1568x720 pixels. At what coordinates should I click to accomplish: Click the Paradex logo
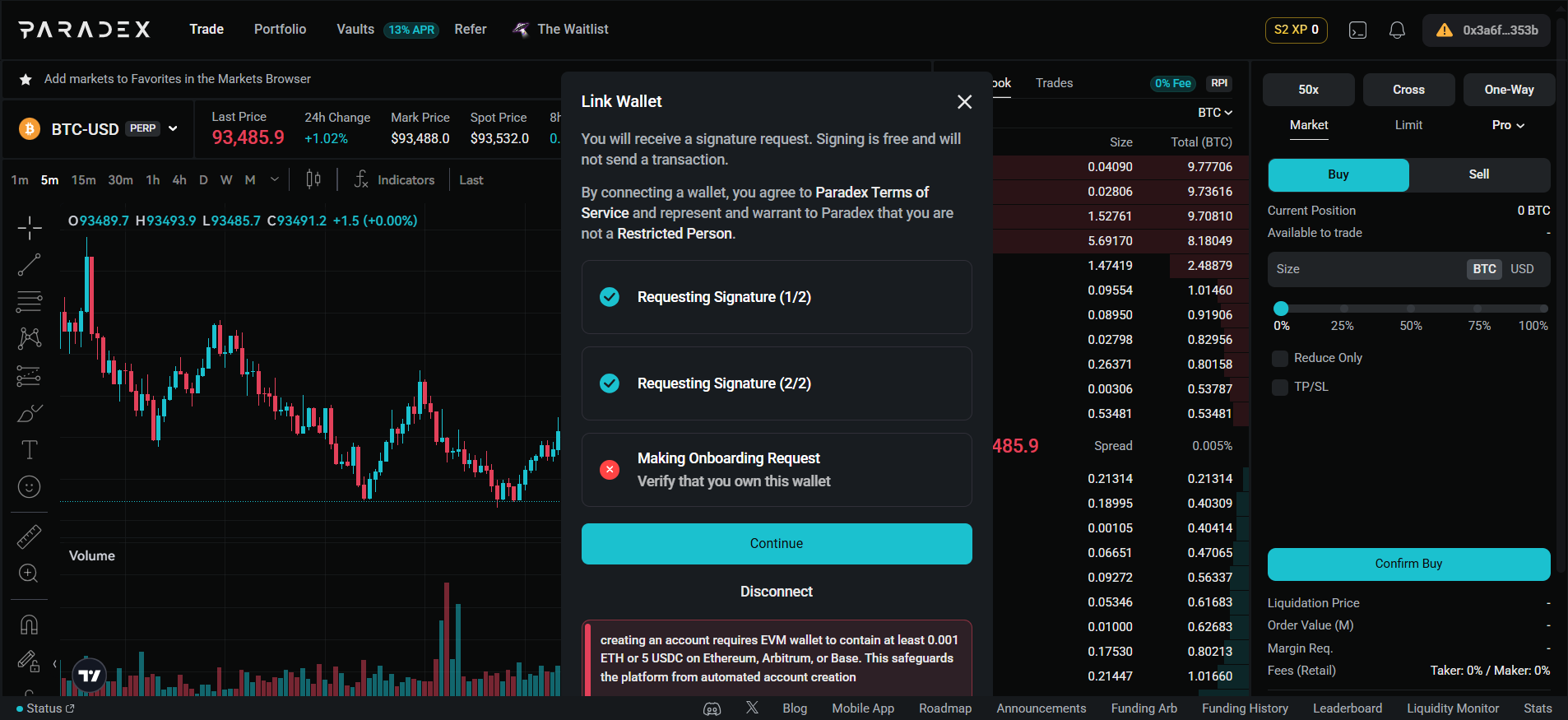coord(85,30)
